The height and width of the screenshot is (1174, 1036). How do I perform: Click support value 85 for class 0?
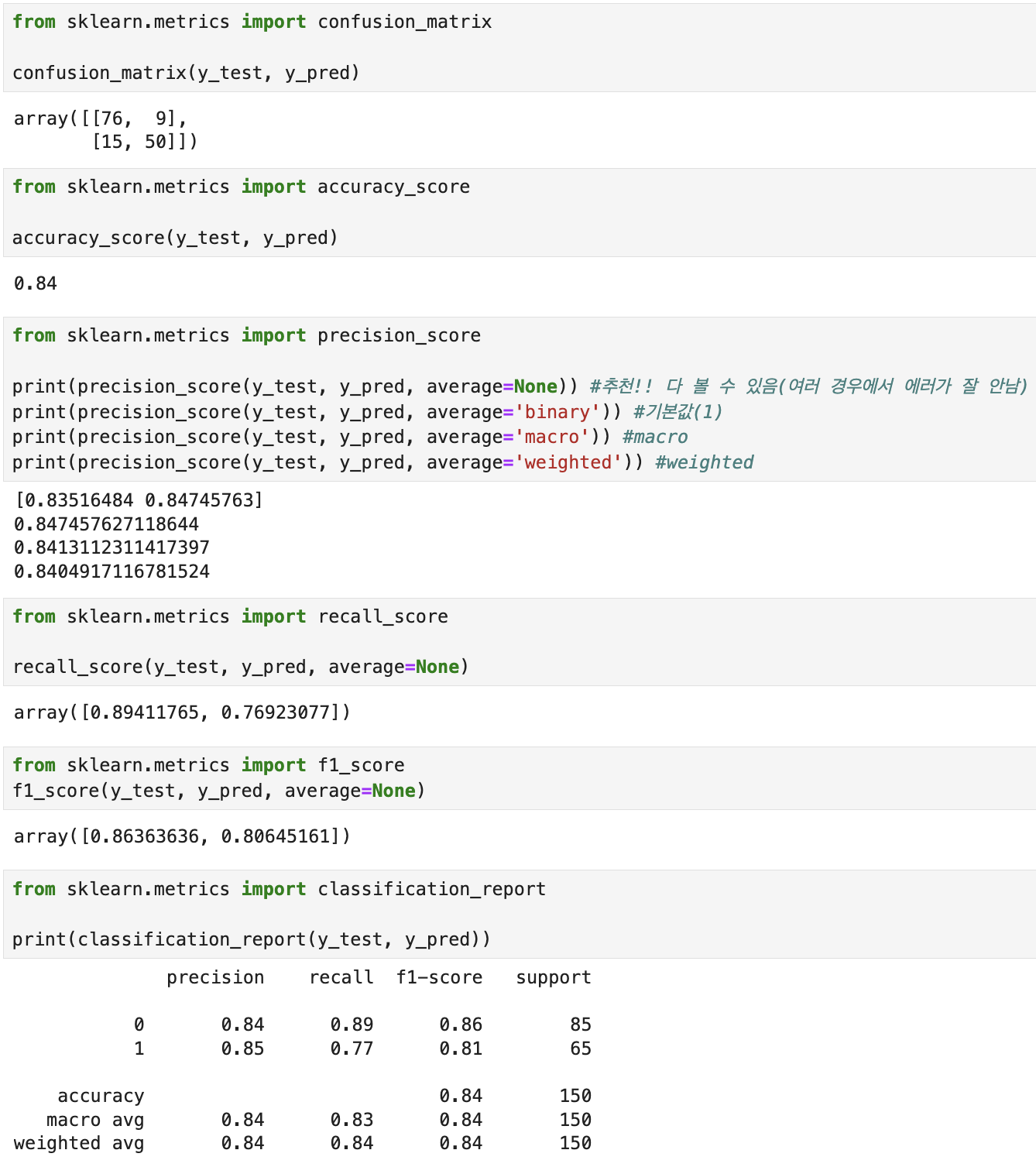pos(581,1025)
